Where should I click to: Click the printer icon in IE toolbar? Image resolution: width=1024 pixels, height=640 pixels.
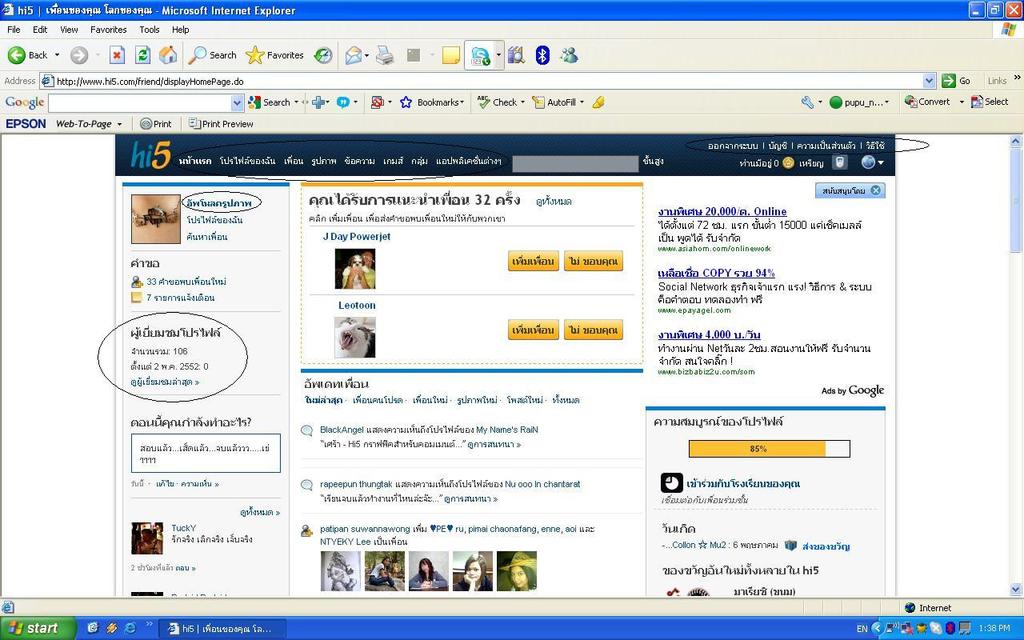point(385,56)
